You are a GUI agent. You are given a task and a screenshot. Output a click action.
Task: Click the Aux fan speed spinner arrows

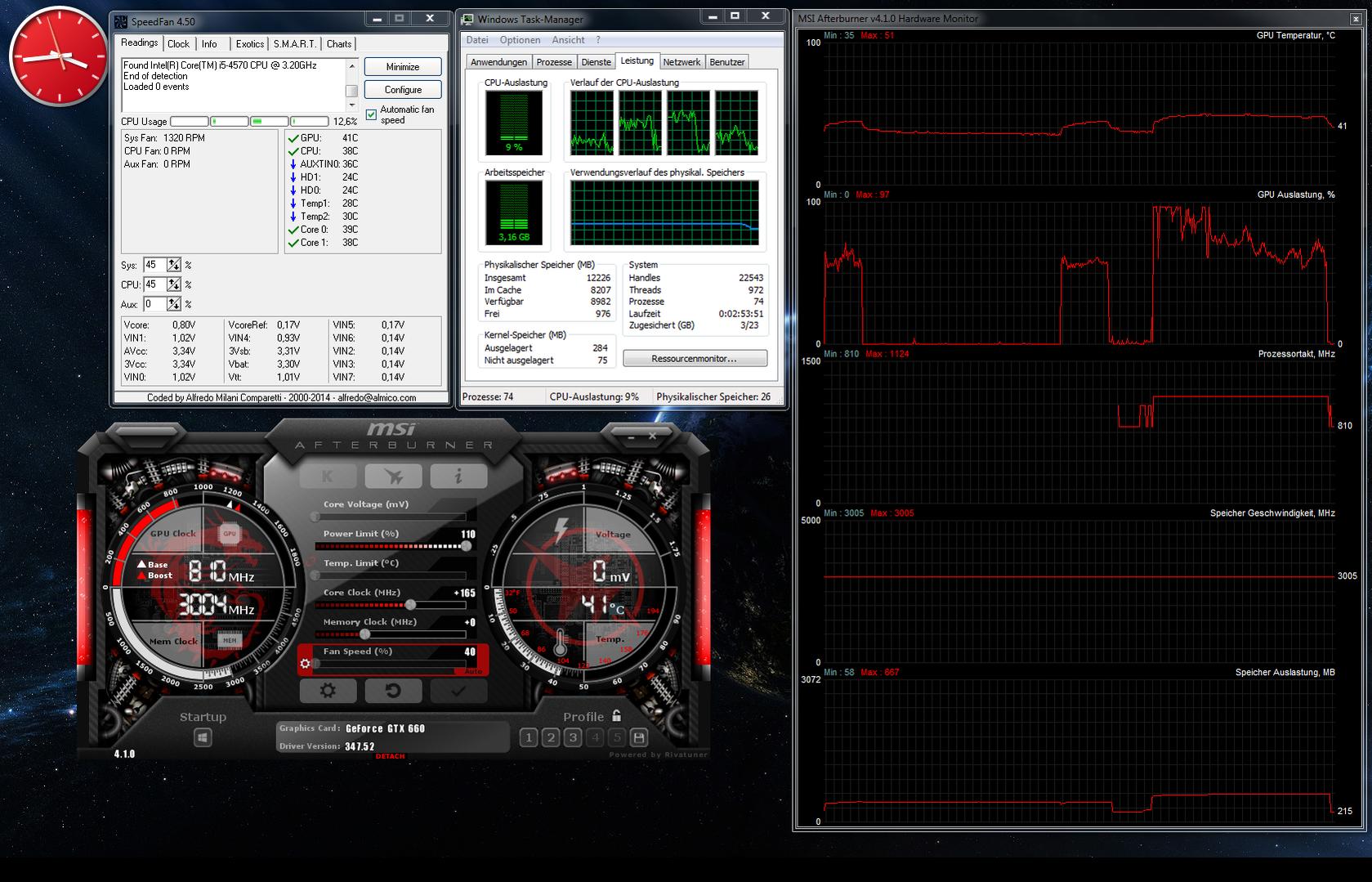pyautogui.click(x=174, y=304)
